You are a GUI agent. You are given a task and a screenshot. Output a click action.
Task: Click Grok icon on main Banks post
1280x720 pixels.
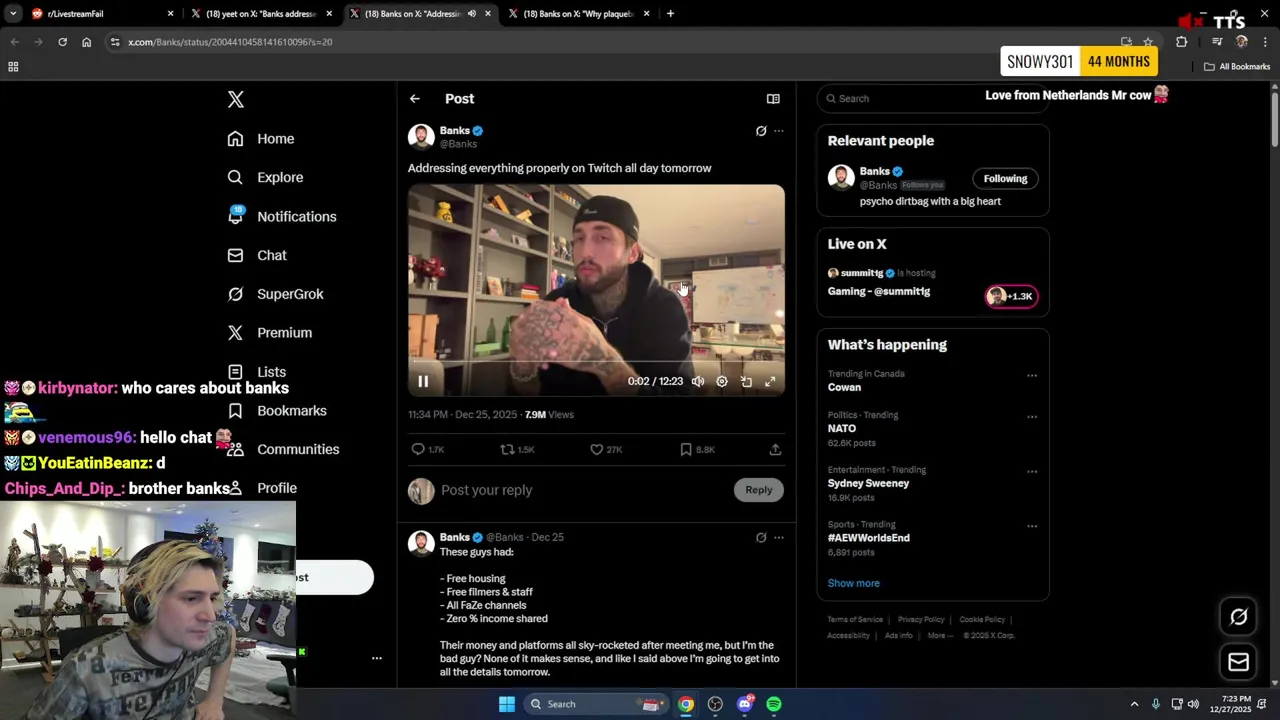(761, 131)
